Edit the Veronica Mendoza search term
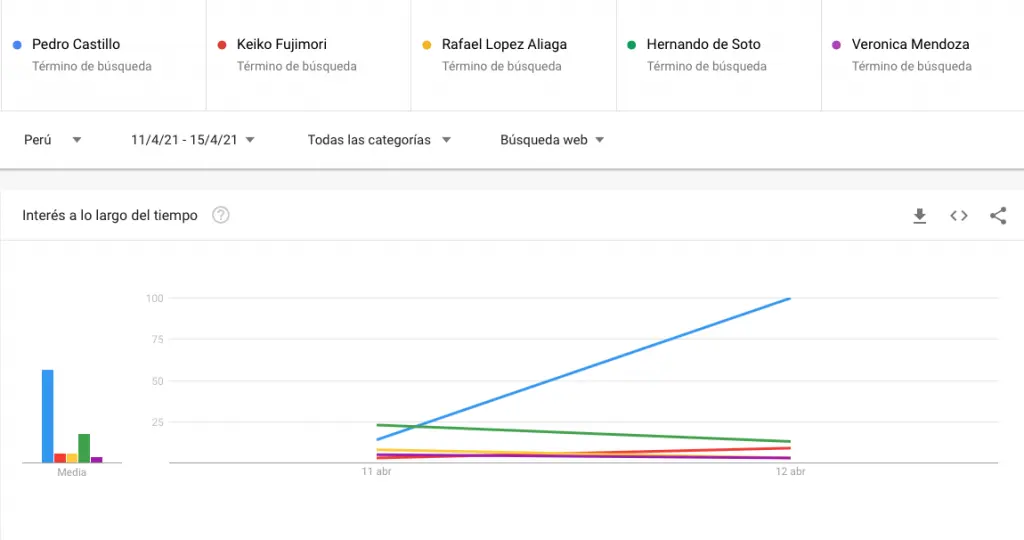 [x=910, y=44]
